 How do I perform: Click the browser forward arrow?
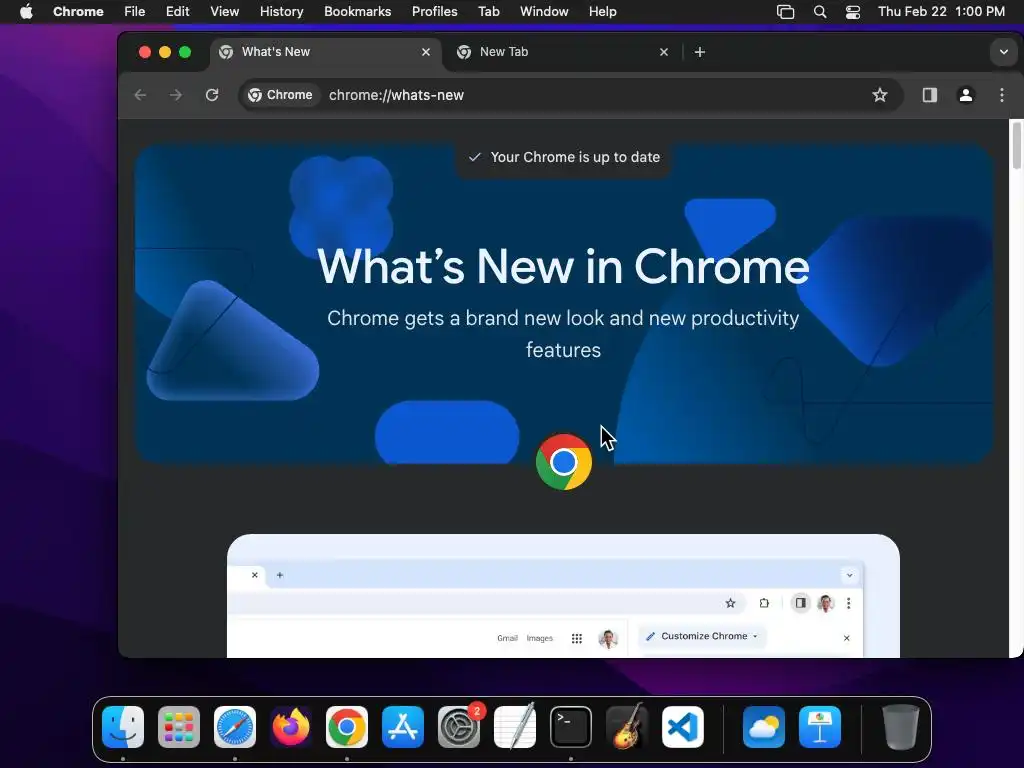176,95
